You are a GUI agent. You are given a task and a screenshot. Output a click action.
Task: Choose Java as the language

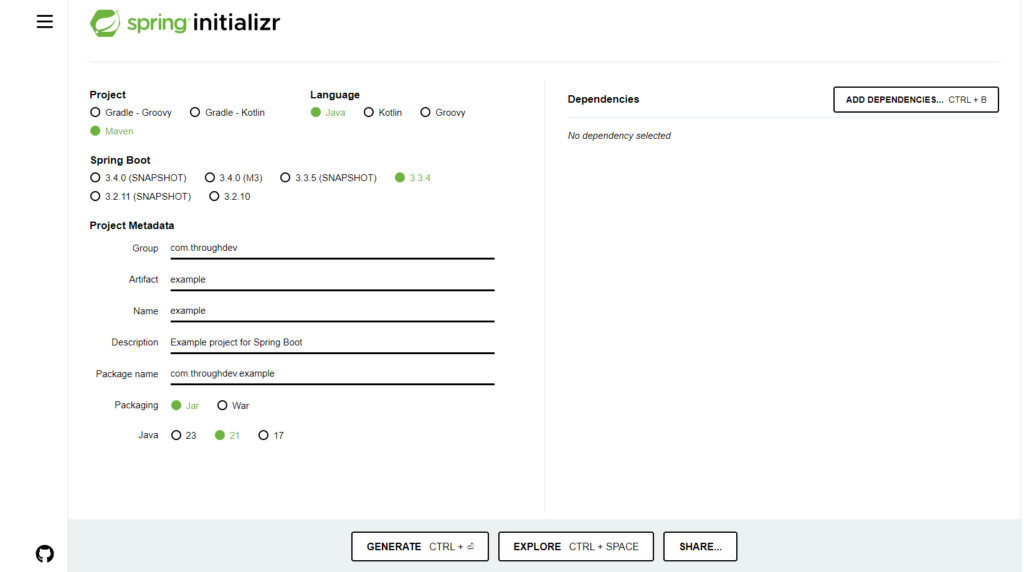pos(328,112)
